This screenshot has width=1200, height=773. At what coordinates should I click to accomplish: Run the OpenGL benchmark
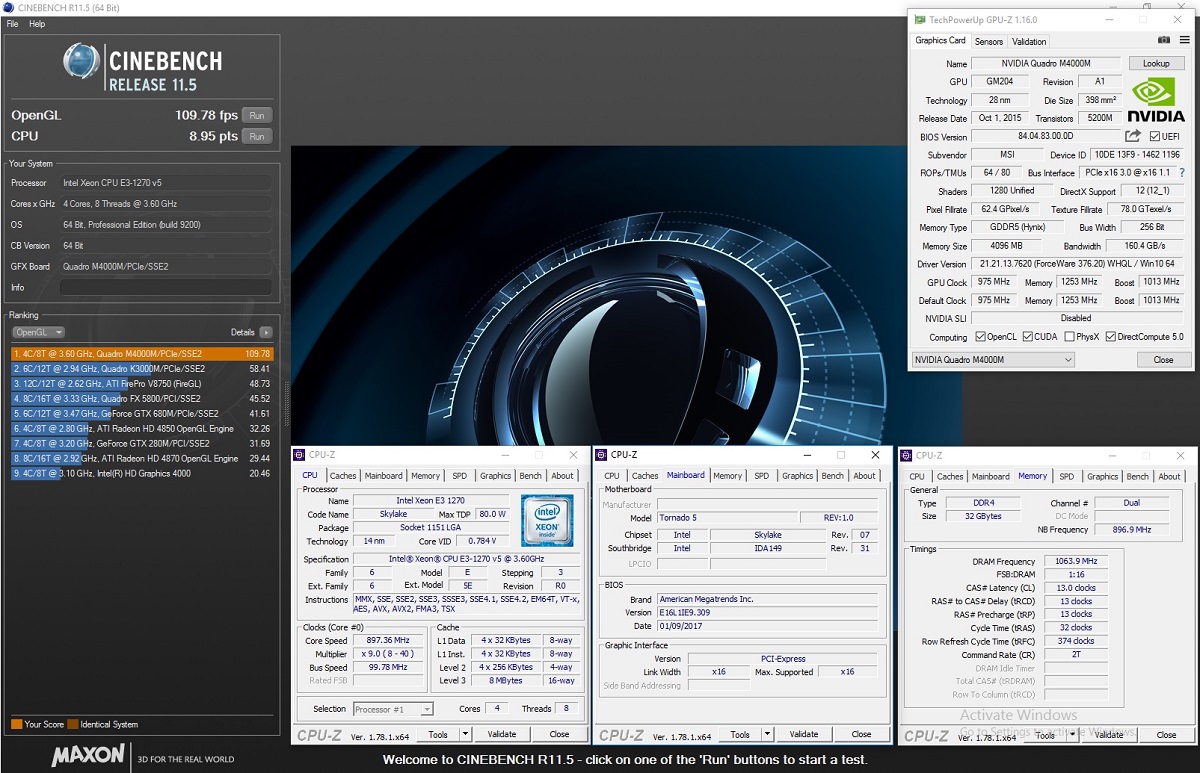click(257, 115)
